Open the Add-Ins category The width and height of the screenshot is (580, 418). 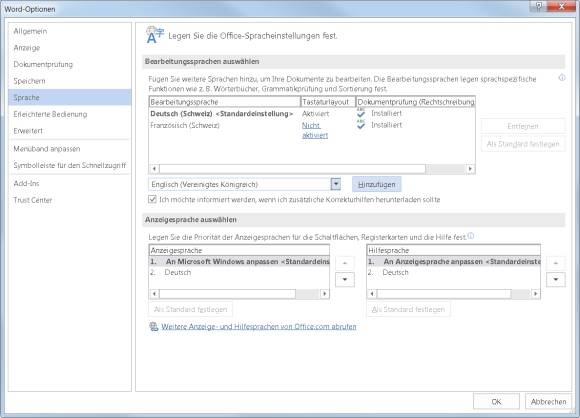click(x=70, y=183)
